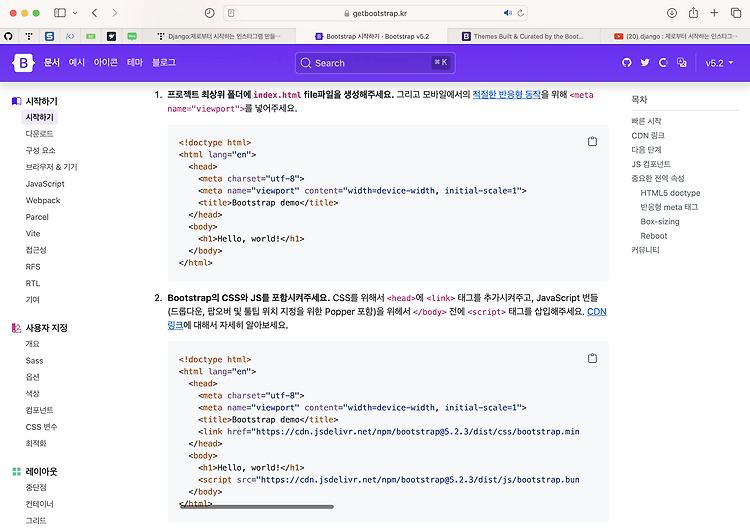Click the 적절한 반응형 동작 link
The image size is (750, 530).
[507, 95]
